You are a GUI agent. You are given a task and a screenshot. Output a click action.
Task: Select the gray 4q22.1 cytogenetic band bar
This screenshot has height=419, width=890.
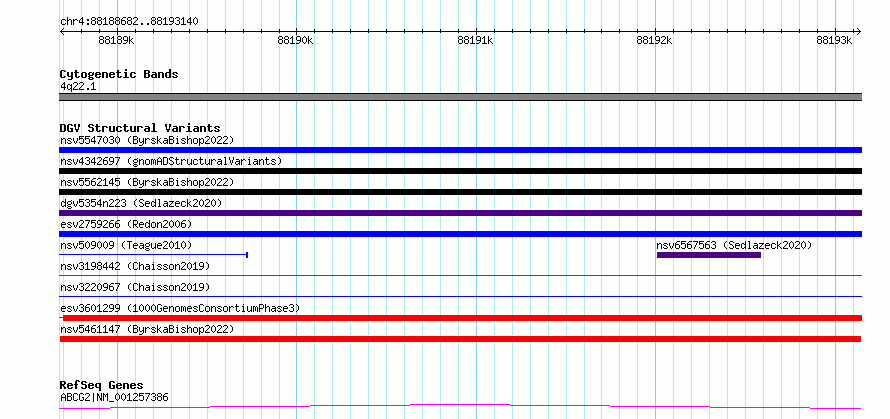click(x=460, y=97)
